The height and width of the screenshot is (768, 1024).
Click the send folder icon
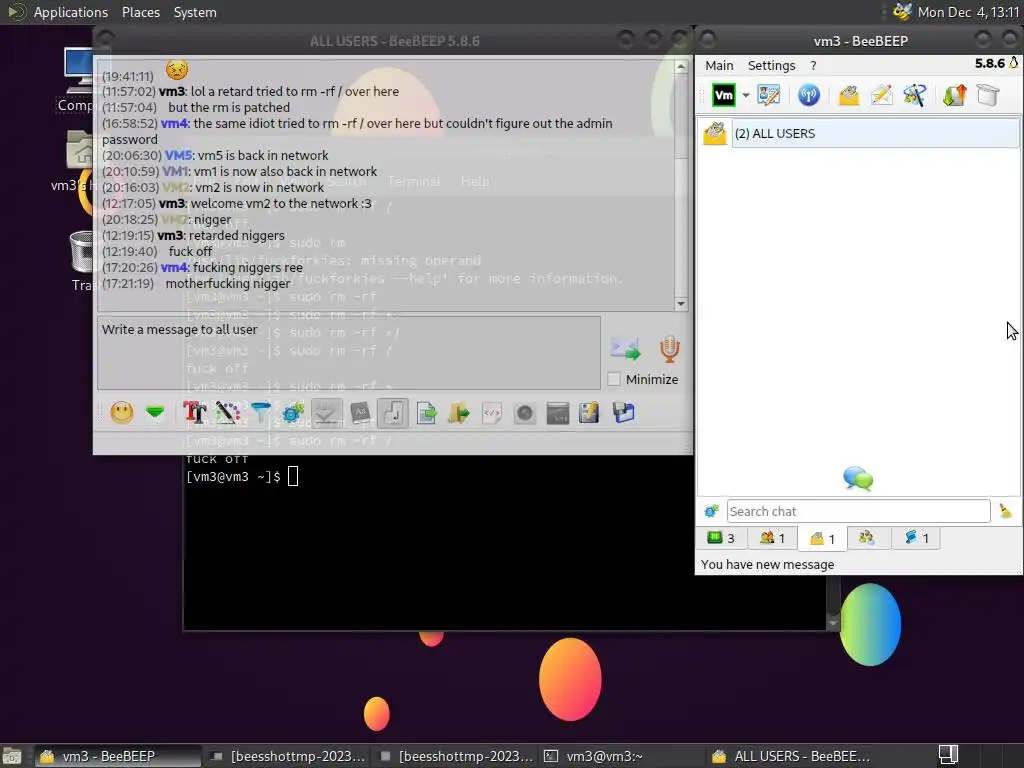[x=459, y=413]
